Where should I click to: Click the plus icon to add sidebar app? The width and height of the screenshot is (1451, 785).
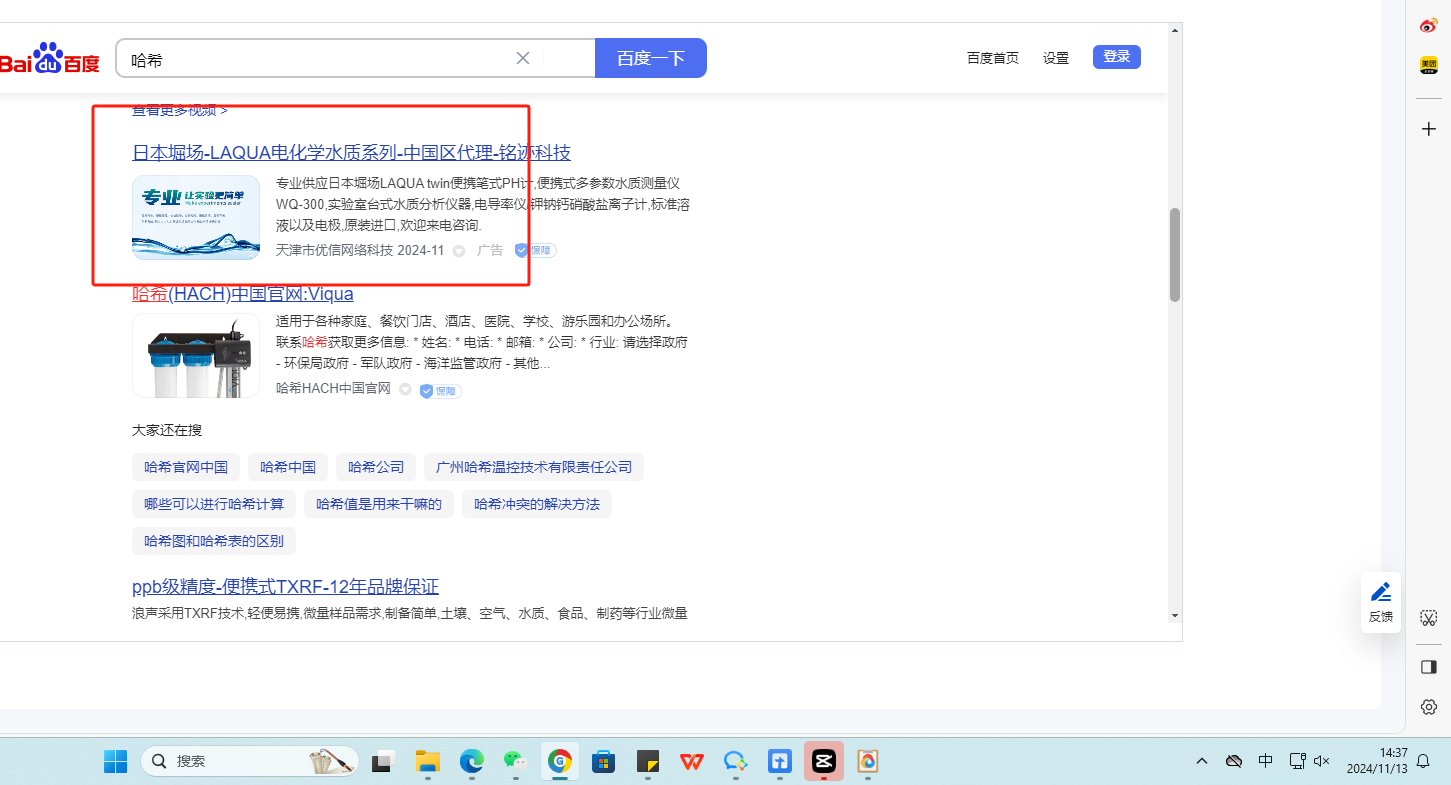[x=1429, y=129]
